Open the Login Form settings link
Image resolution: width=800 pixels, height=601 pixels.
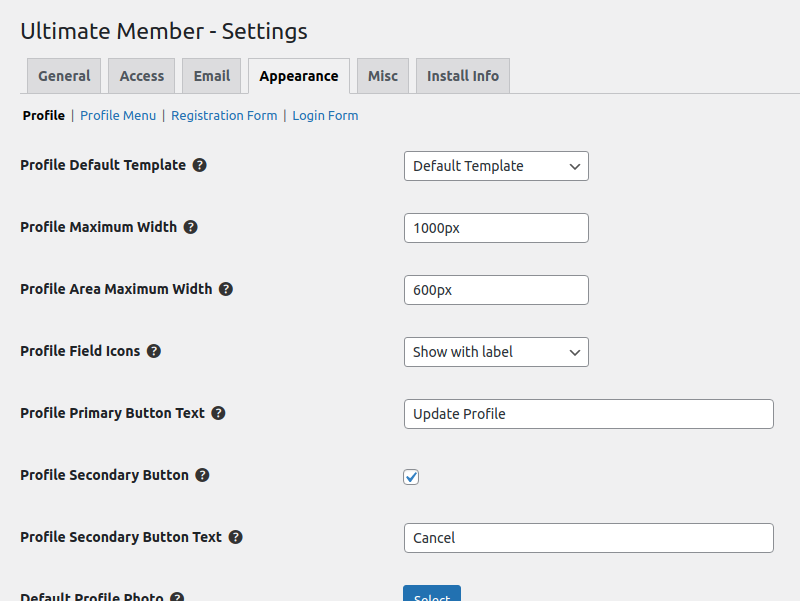coord(325,116)
